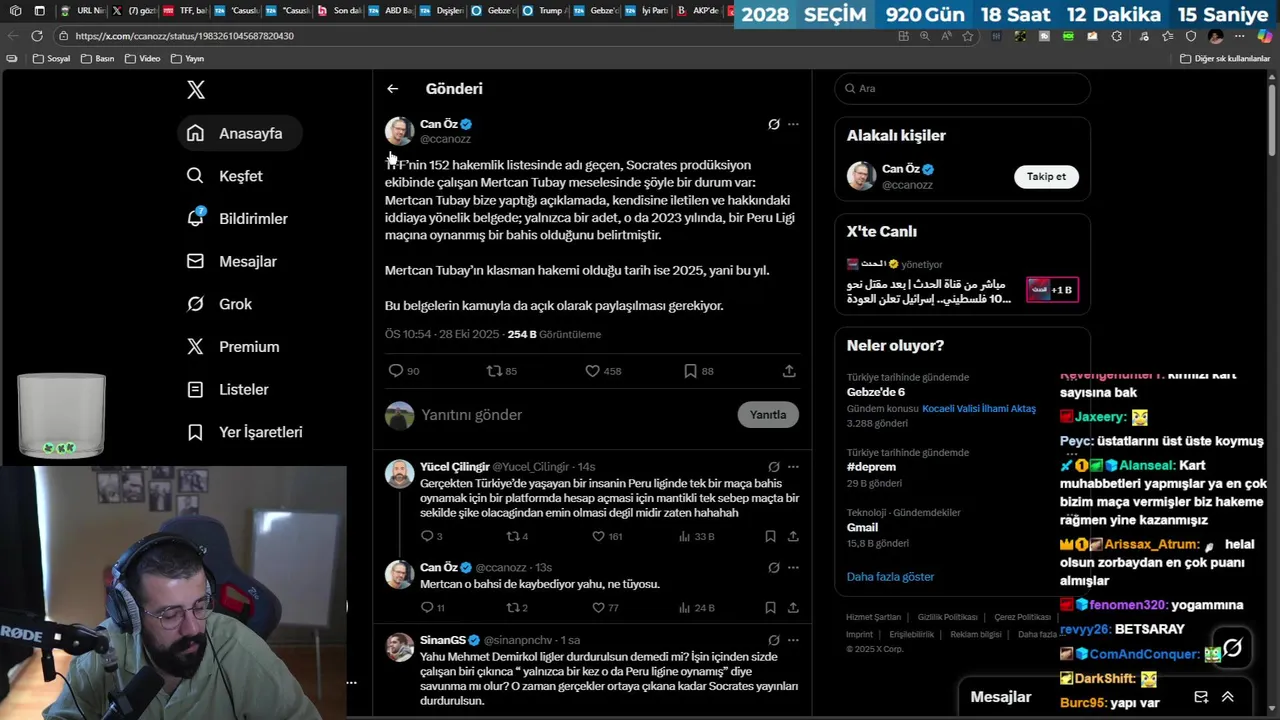Screen dimensions: 1280x720
Task: Expand the Basın bookmarks folder
Action: click(98, 59)
